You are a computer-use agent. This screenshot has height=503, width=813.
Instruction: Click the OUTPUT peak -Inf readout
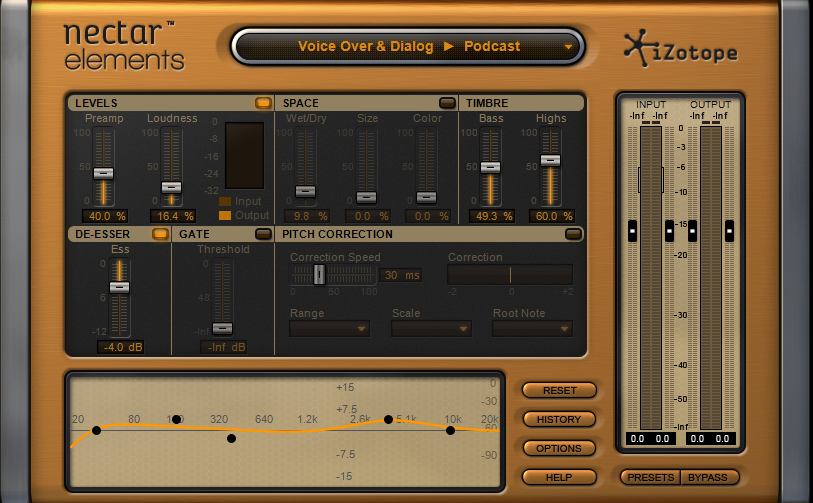(709, 116)
